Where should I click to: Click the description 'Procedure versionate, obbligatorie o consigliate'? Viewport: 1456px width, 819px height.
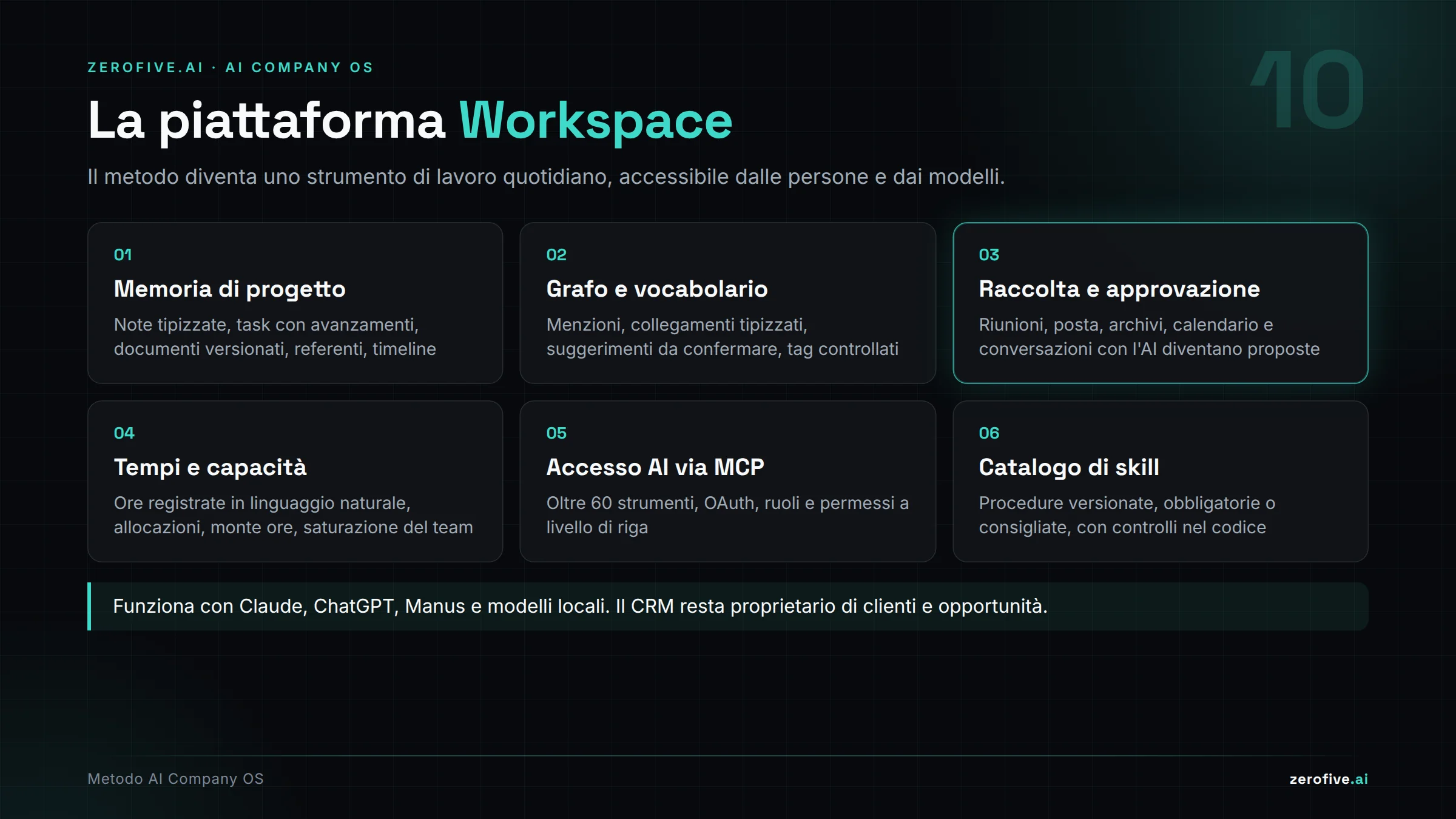click(x=1127, y=515)
